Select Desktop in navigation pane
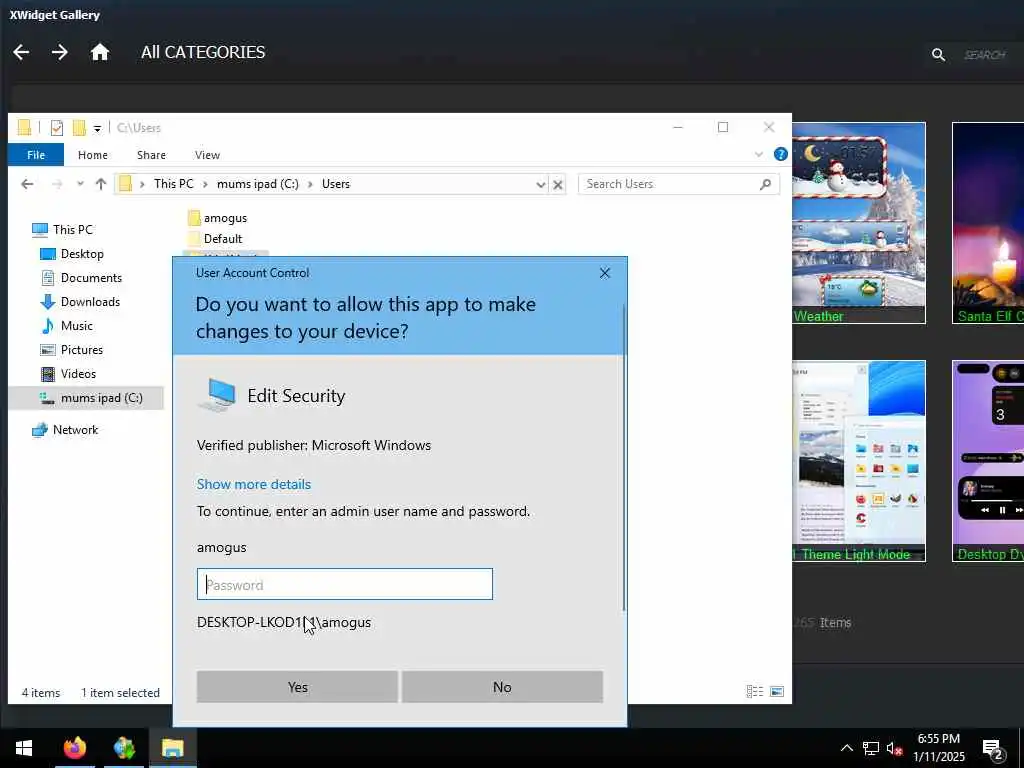The image size is (1024, 768). point(82,254)
